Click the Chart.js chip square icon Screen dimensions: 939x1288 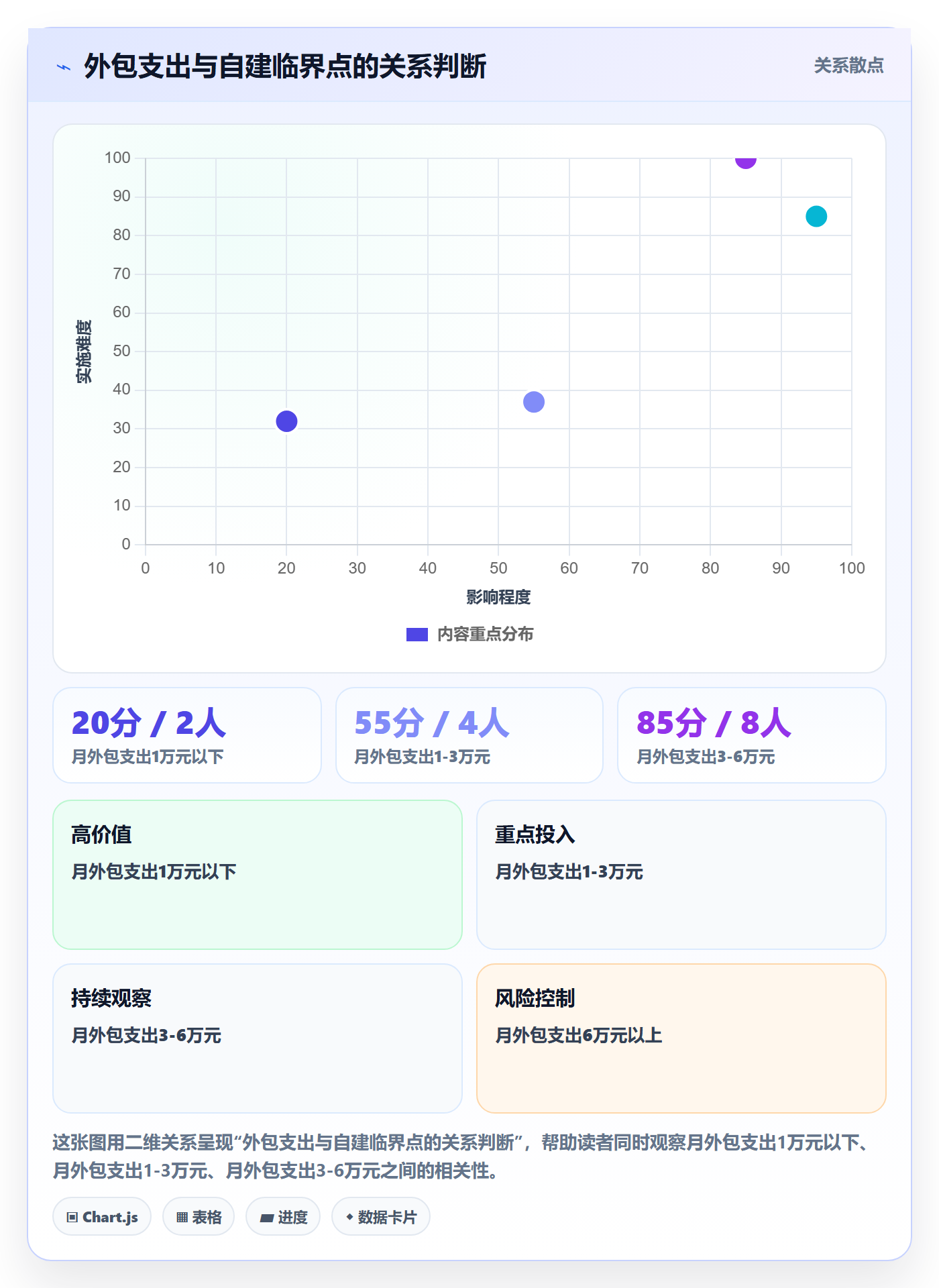click(72, 1218)
